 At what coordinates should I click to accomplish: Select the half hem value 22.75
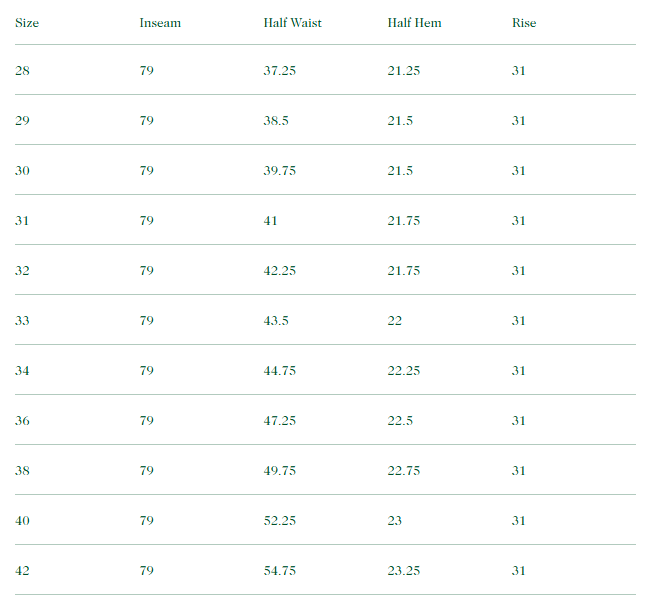click(x=404, y=471)
